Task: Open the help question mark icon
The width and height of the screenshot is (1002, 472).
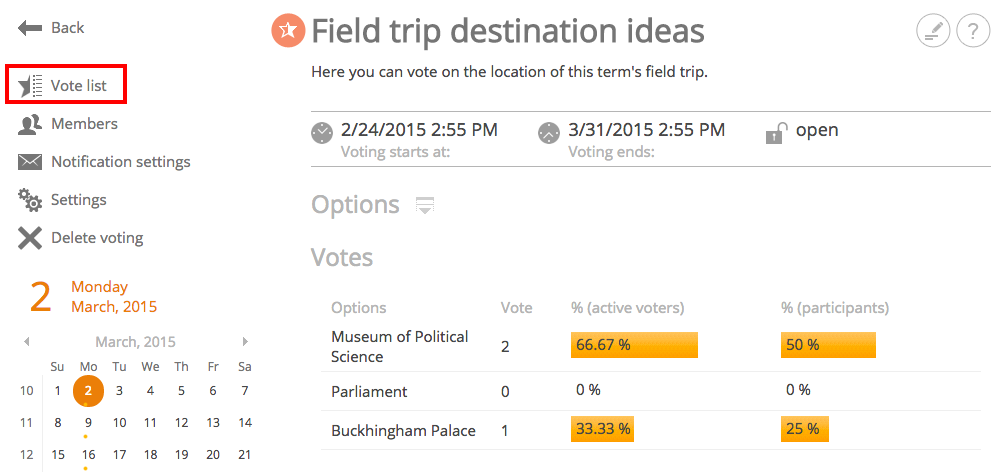Action: click(973, 31)
